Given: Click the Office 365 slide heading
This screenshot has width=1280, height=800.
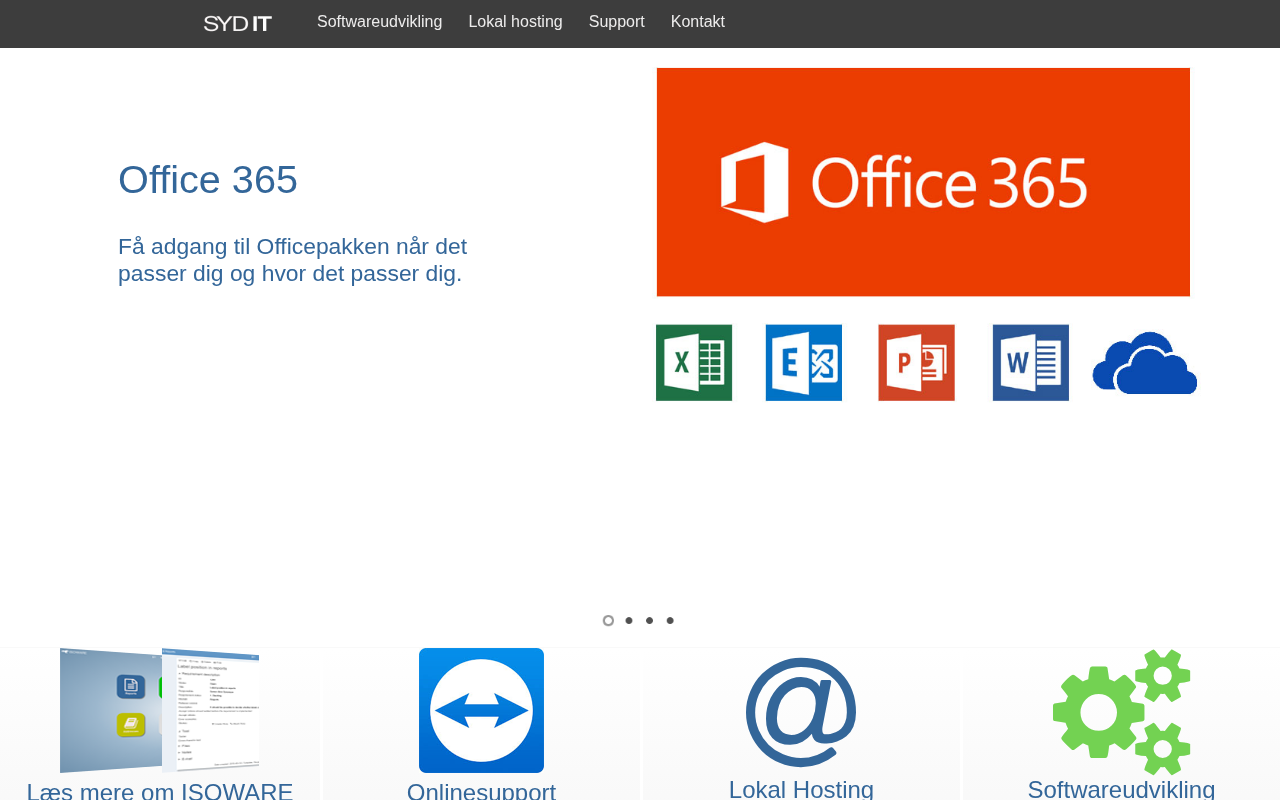Looking at the screenshot, I should [208, 180].
